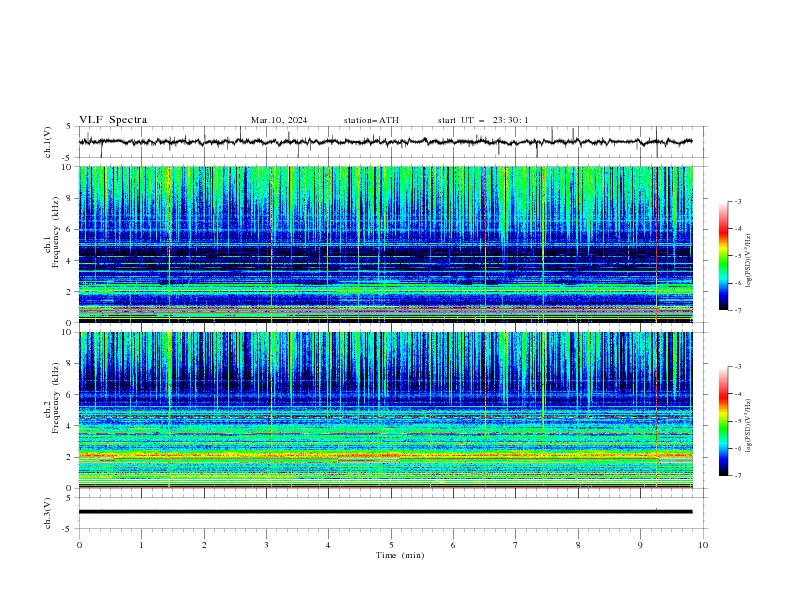Click the "6" kHz tick on ch.2 frequency axis
This screenshot has width=792, height=612.
click(69, 394)
